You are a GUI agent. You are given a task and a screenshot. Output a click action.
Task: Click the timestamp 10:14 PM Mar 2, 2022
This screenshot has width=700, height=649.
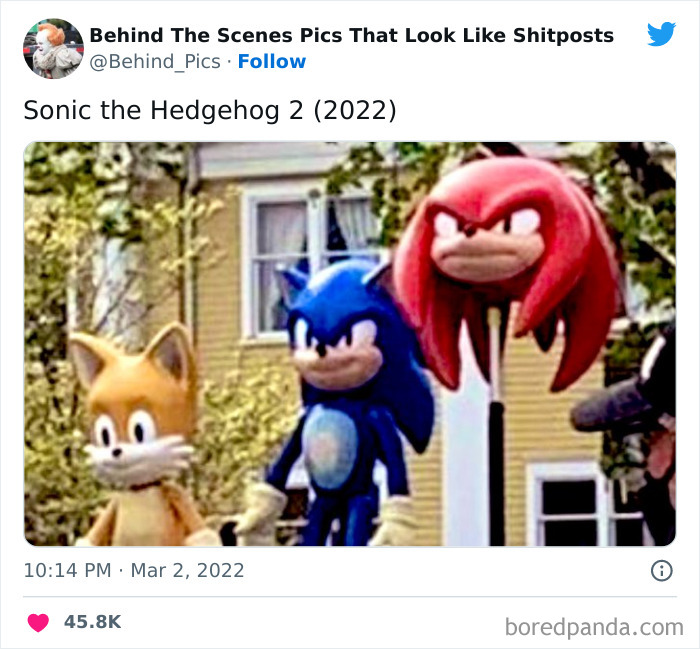pyautogui.click(x=134, y=570)
